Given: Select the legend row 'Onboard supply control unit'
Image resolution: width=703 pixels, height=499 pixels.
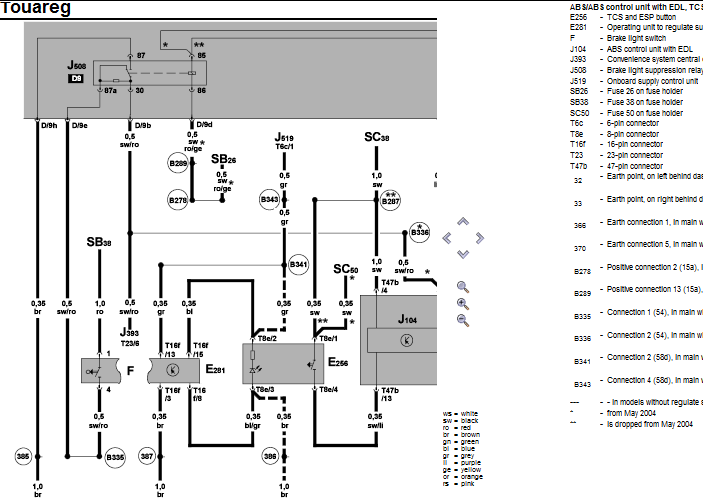Looking at the screenshot, I should tap(634, 81).
